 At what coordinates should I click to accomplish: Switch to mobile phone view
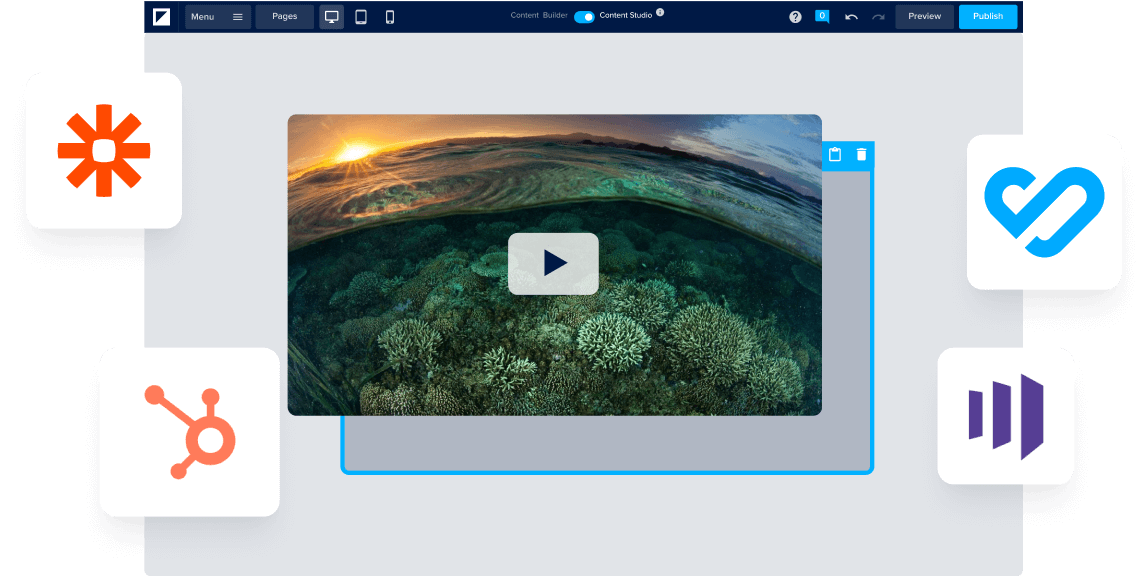390,17
